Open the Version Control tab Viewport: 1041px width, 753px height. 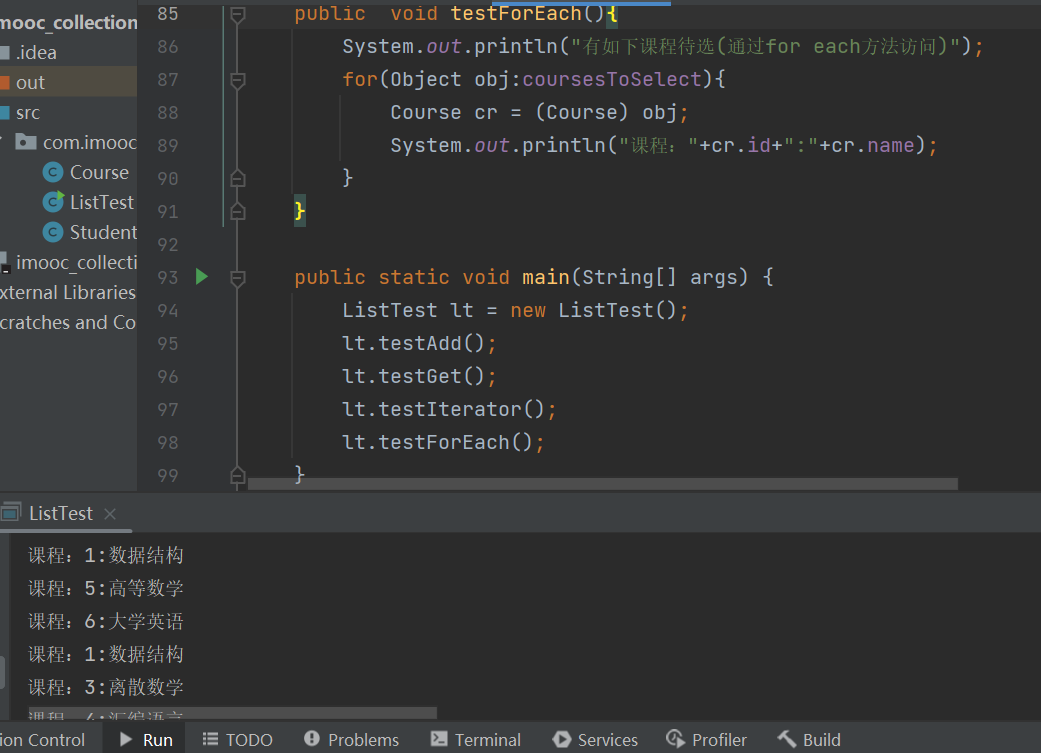coord(42,740)
